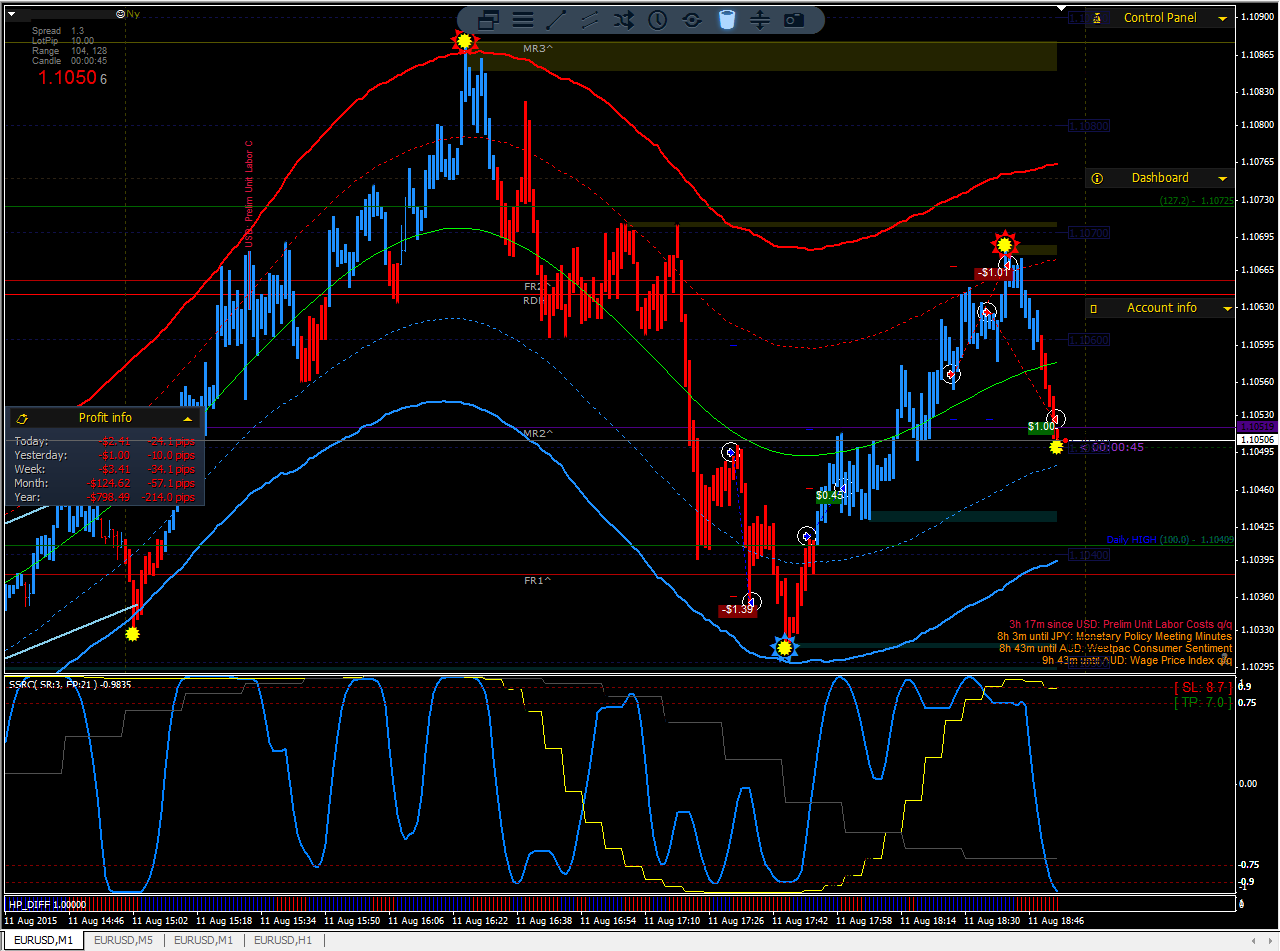Click the Month row in Profit info
Viewport: 1280px width, 951px height.
[105, 483]
